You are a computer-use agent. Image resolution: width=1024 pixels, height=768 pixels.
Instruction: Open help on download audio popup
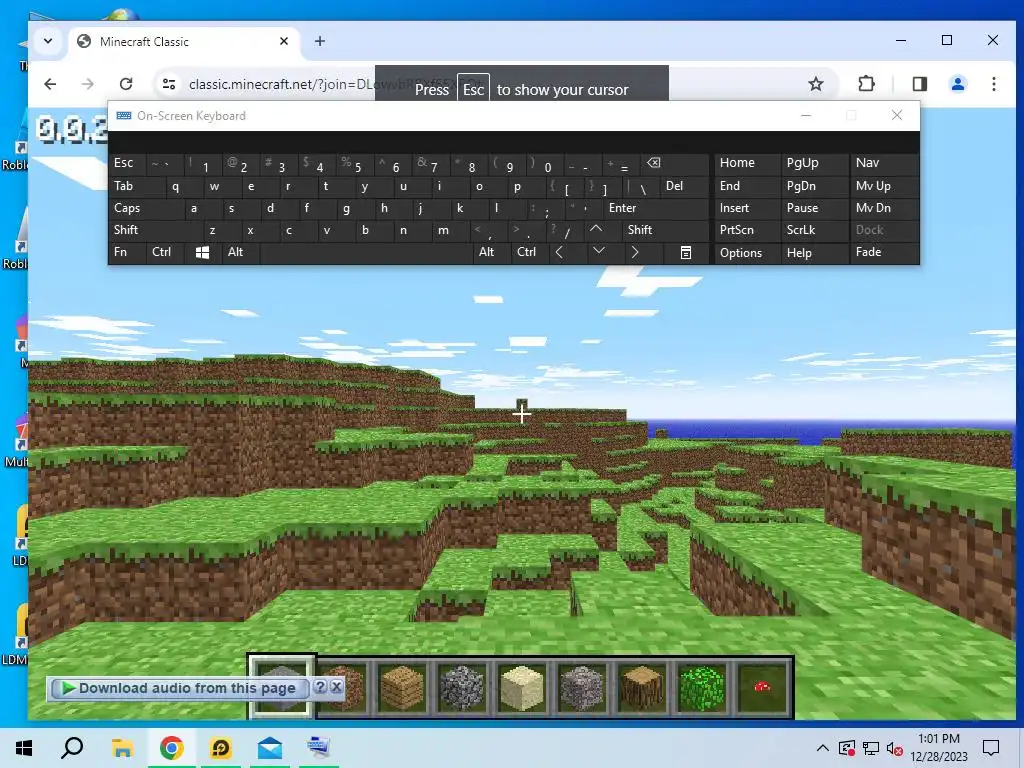(320, 686)
